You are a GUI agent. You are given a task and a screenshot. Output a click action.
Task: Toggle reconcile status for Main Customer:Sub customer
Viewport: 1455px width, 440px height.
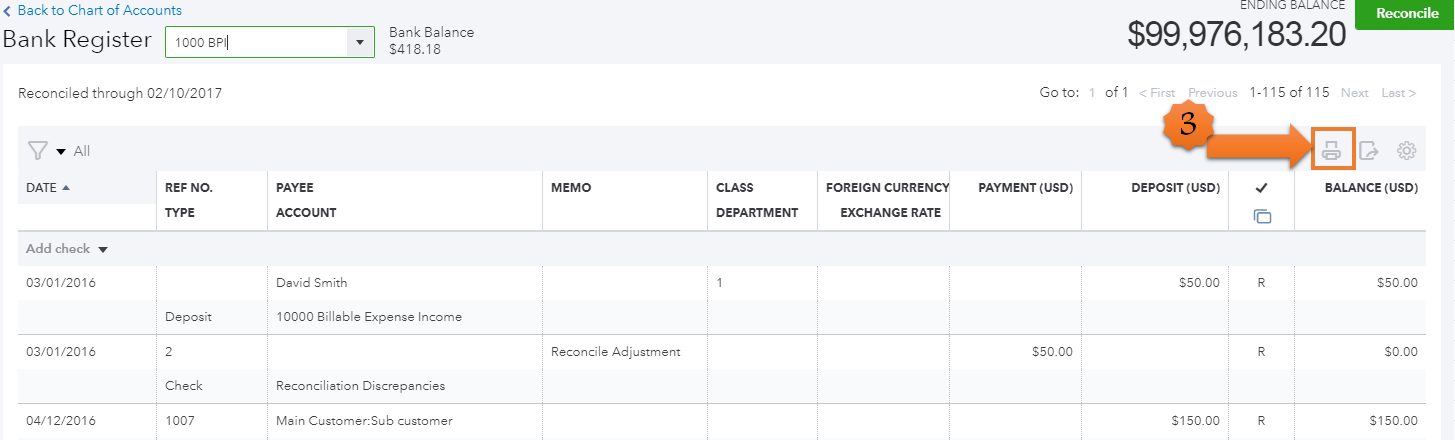click(1262, 421)
